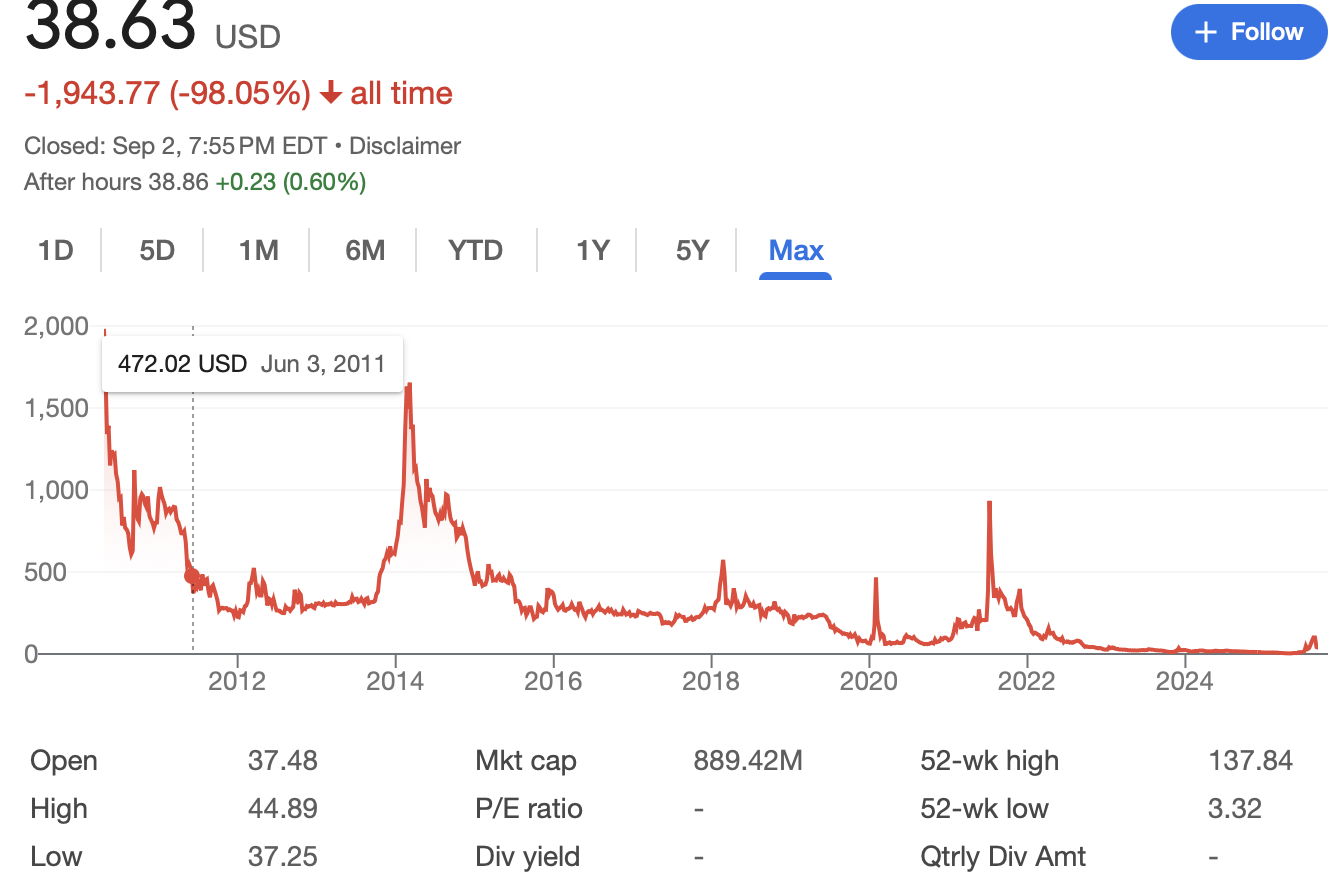The image size is (1332, 896).
Task: Click the after hours price 38.86
Action: (179, 182)
